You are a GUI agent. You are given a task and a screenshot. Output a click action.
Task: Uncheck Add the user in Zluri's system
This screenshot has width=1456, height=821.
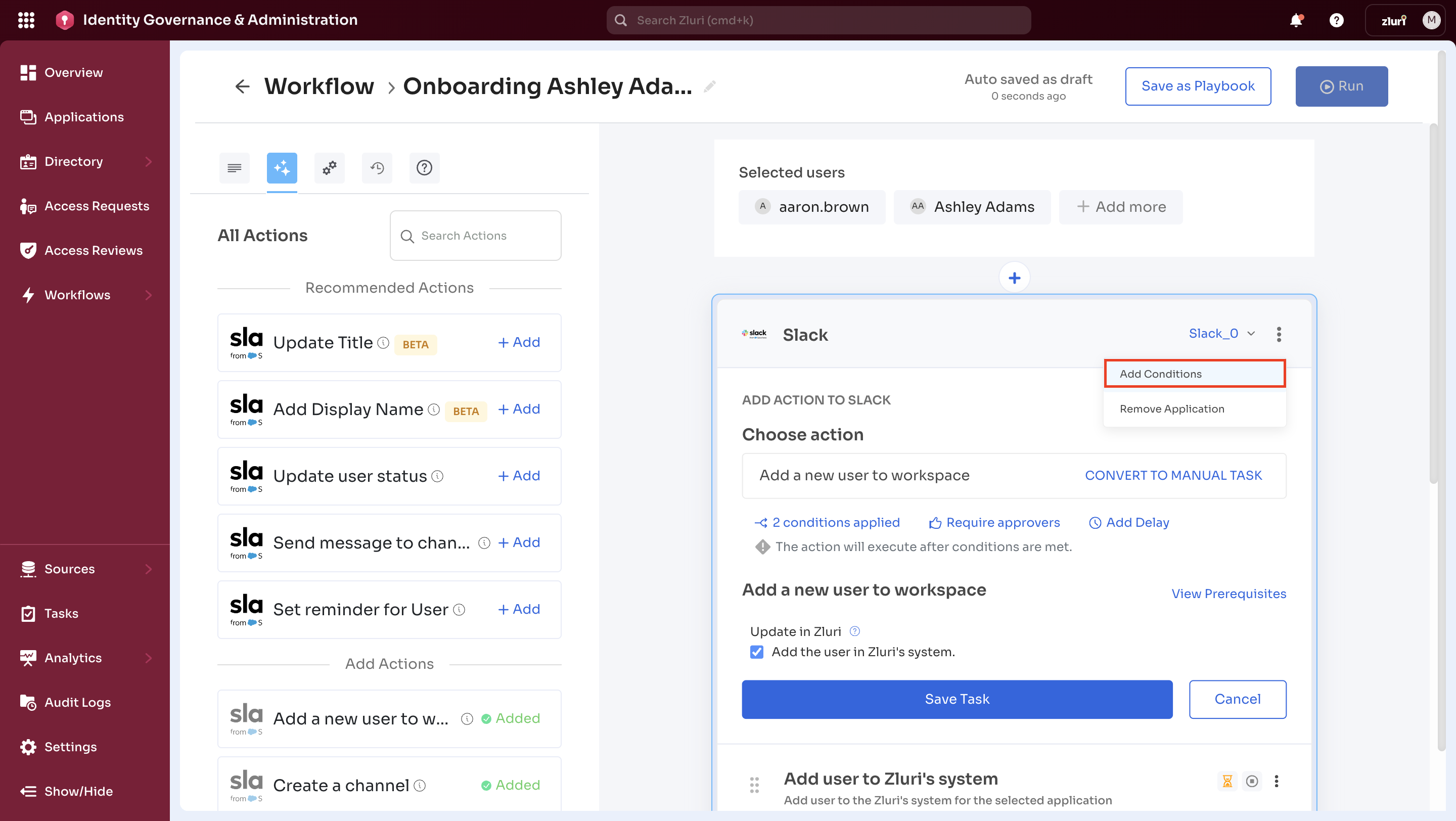(757, 652)
